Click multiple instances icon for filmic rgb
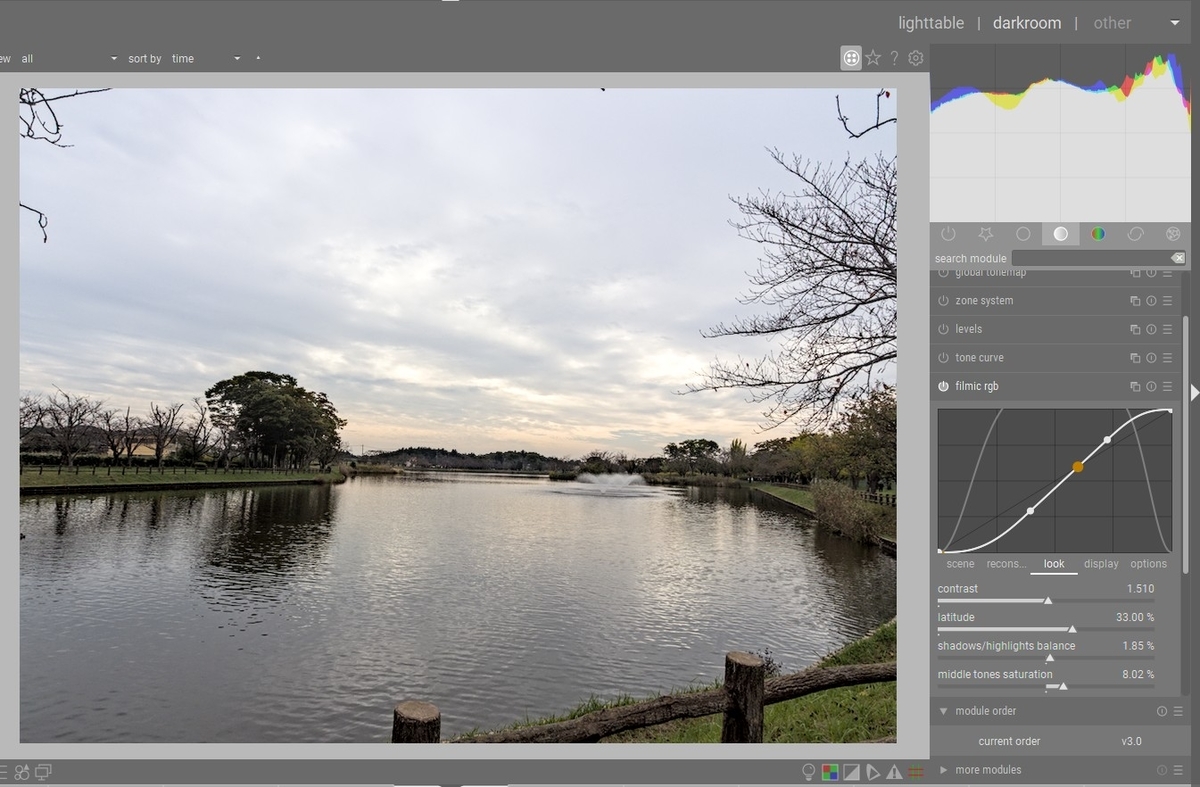This screenshot has width=1200, height=787. (1135, 386)
